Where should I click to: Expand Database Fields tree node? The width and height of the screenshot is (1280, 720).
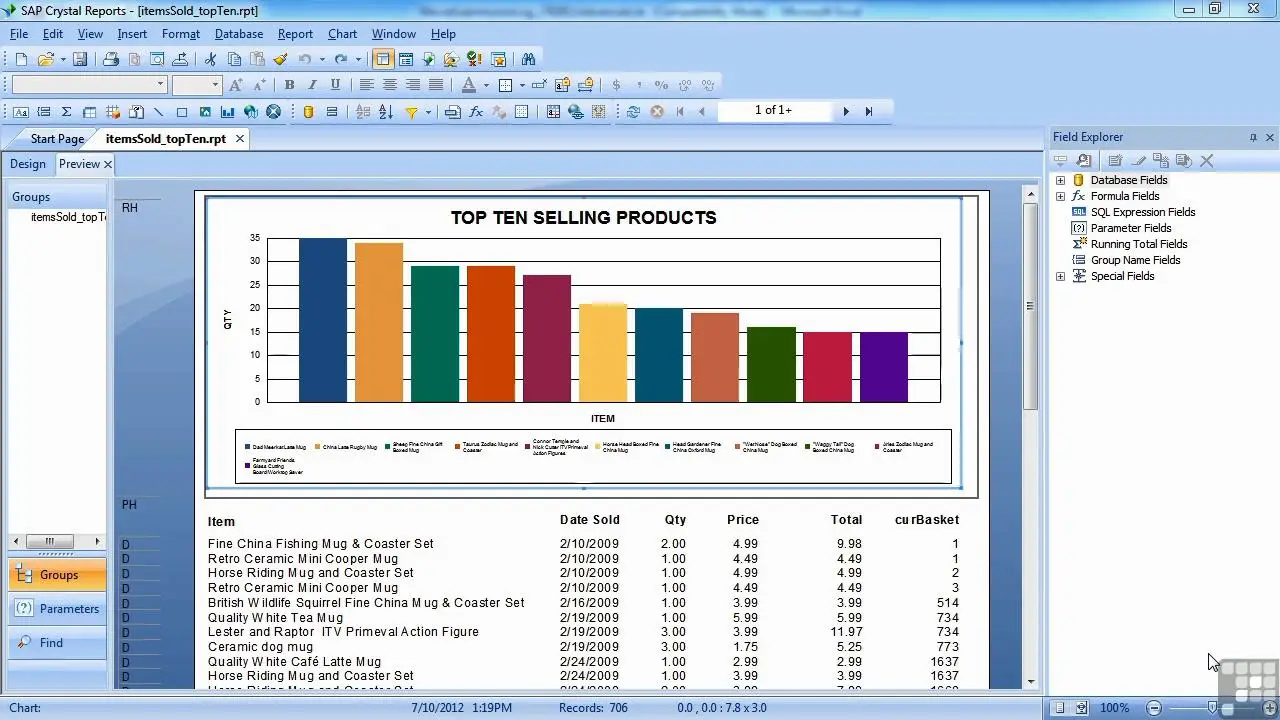pyautogui.click(x=1061, y=180)
